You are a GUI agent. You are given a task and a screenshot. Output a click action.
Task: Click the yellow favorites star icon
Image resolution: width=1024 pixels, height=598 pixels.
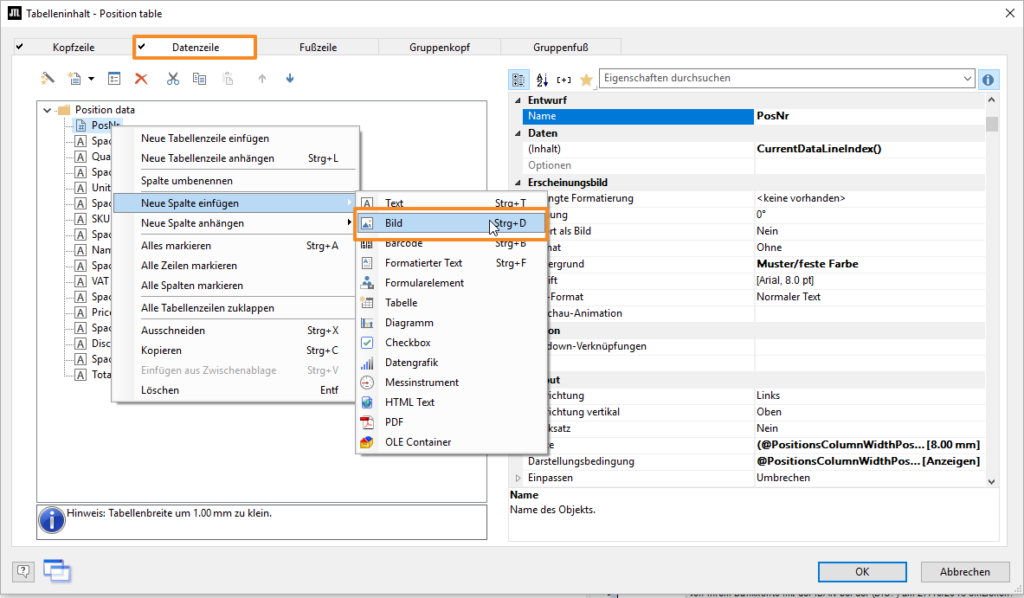pos(586,79)
